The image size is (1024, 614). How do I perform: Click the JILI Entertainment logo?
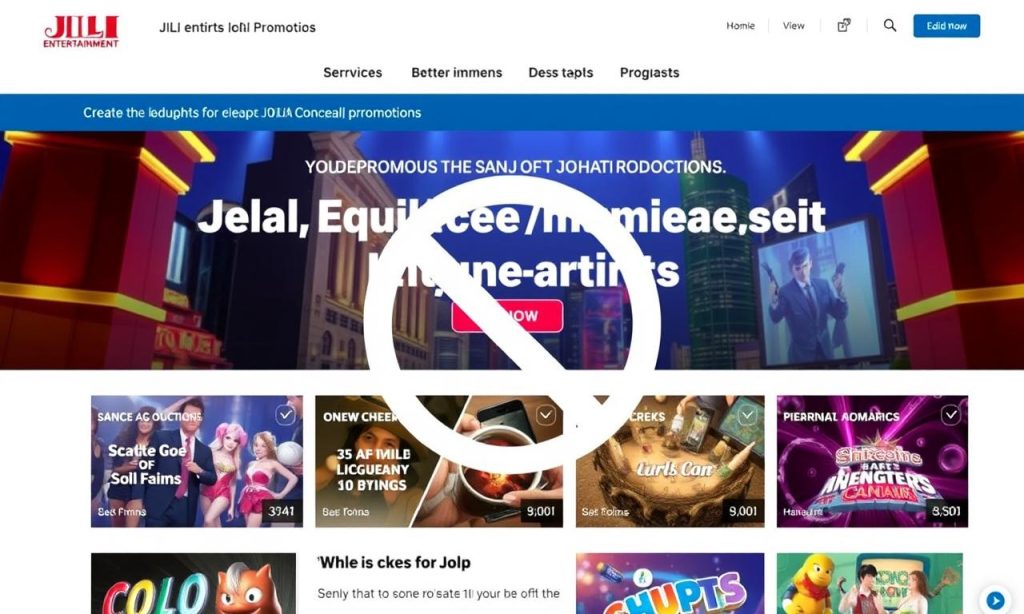[x=81, y=31]
